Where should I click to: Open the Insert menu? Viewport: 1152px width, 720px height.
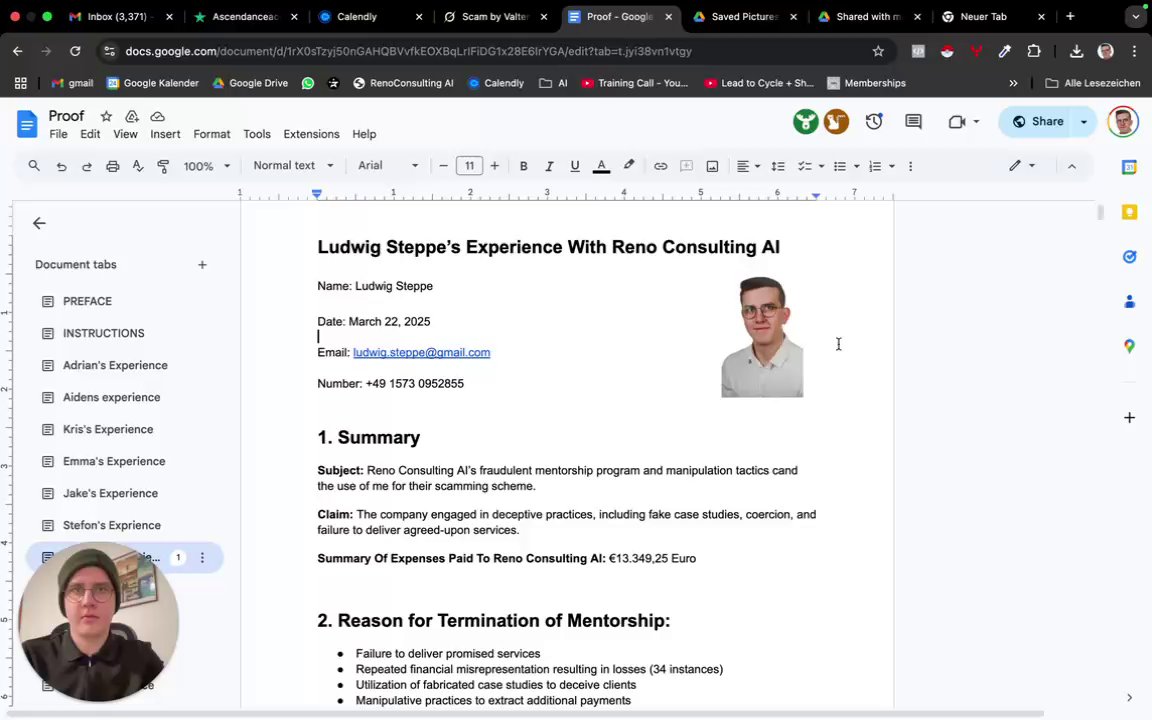[x=165, y=134]
